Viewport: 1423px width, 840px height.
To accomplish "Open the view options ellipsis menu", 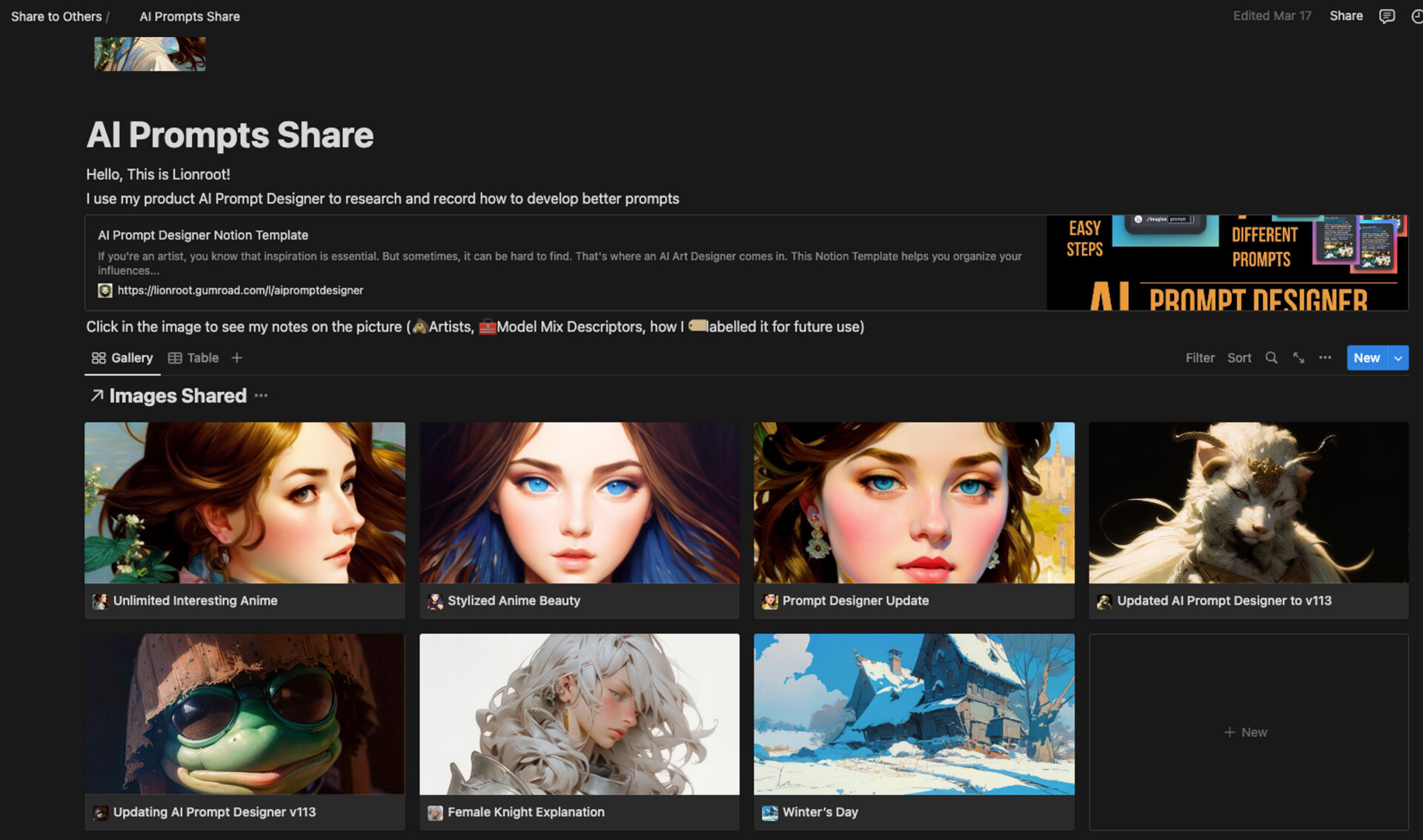I will pos(1325,358).
